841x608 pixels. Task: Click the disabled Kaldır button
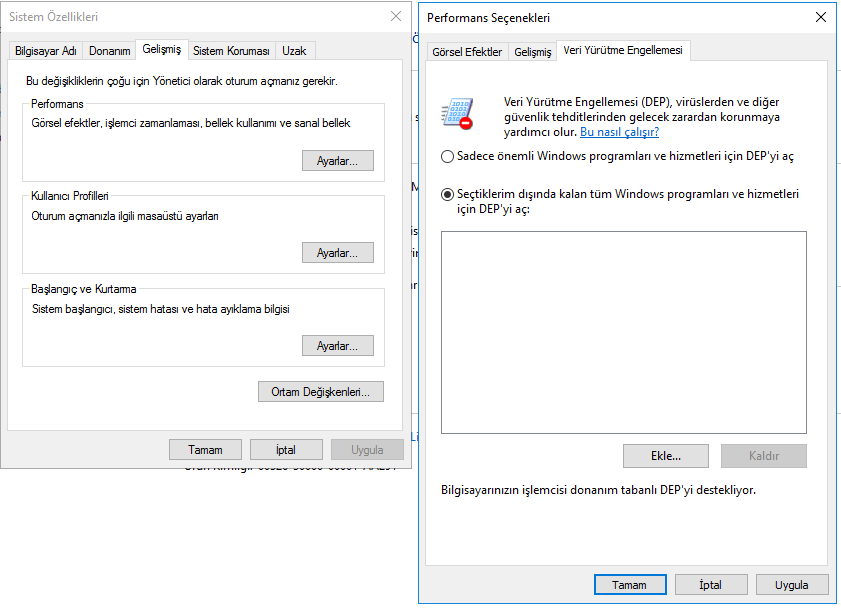coord(764,456)
